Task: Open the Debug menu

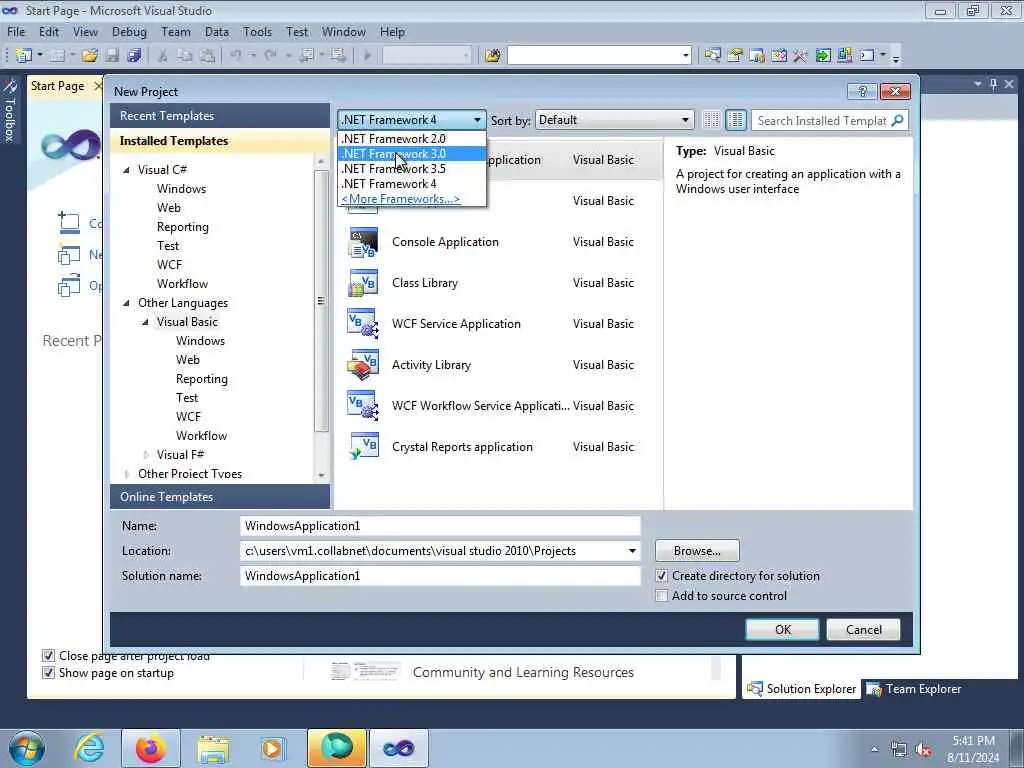Action: 129,32
